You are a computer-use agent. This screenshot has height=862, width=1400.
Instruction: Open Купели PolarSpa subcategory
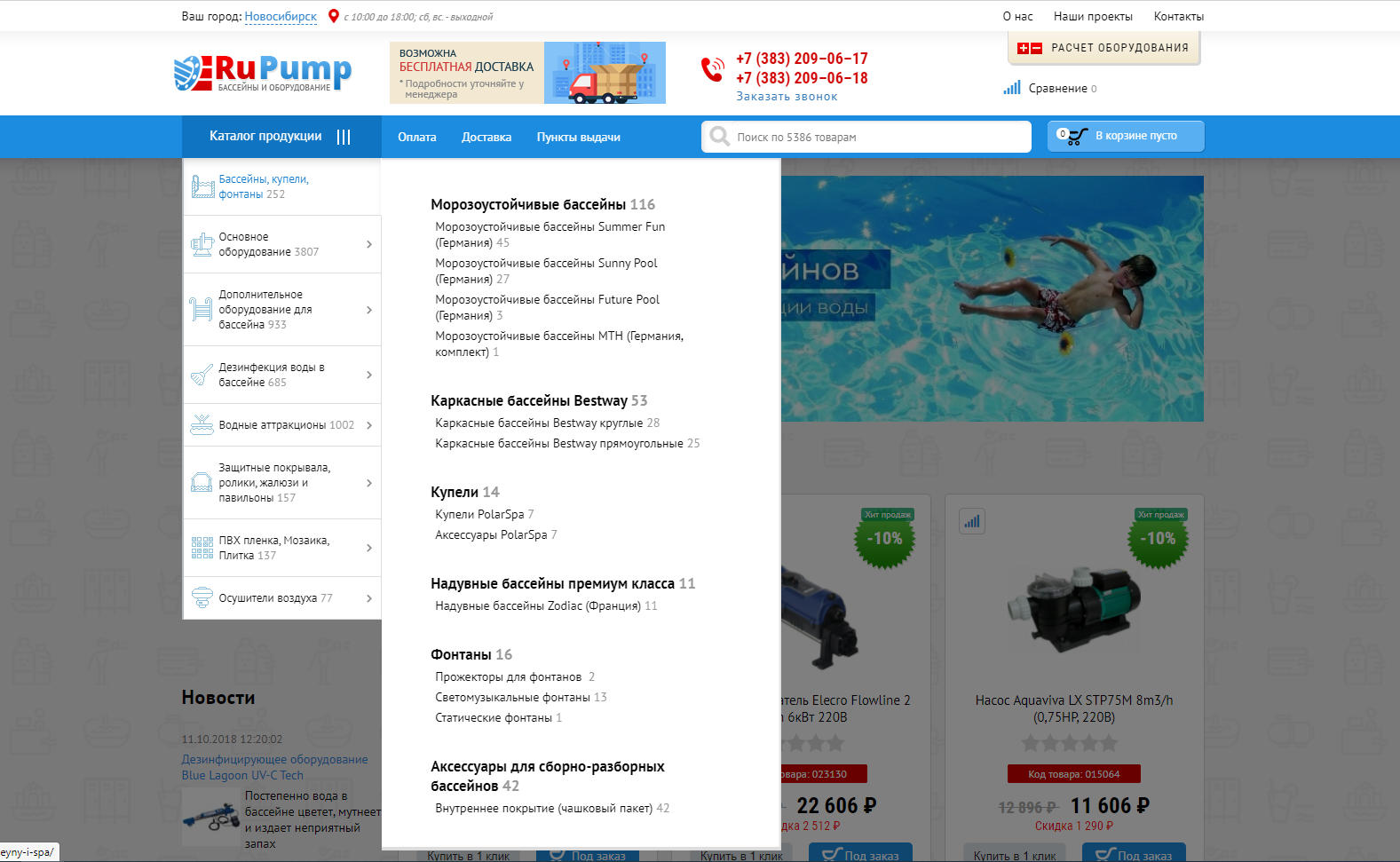click(479, 514)
